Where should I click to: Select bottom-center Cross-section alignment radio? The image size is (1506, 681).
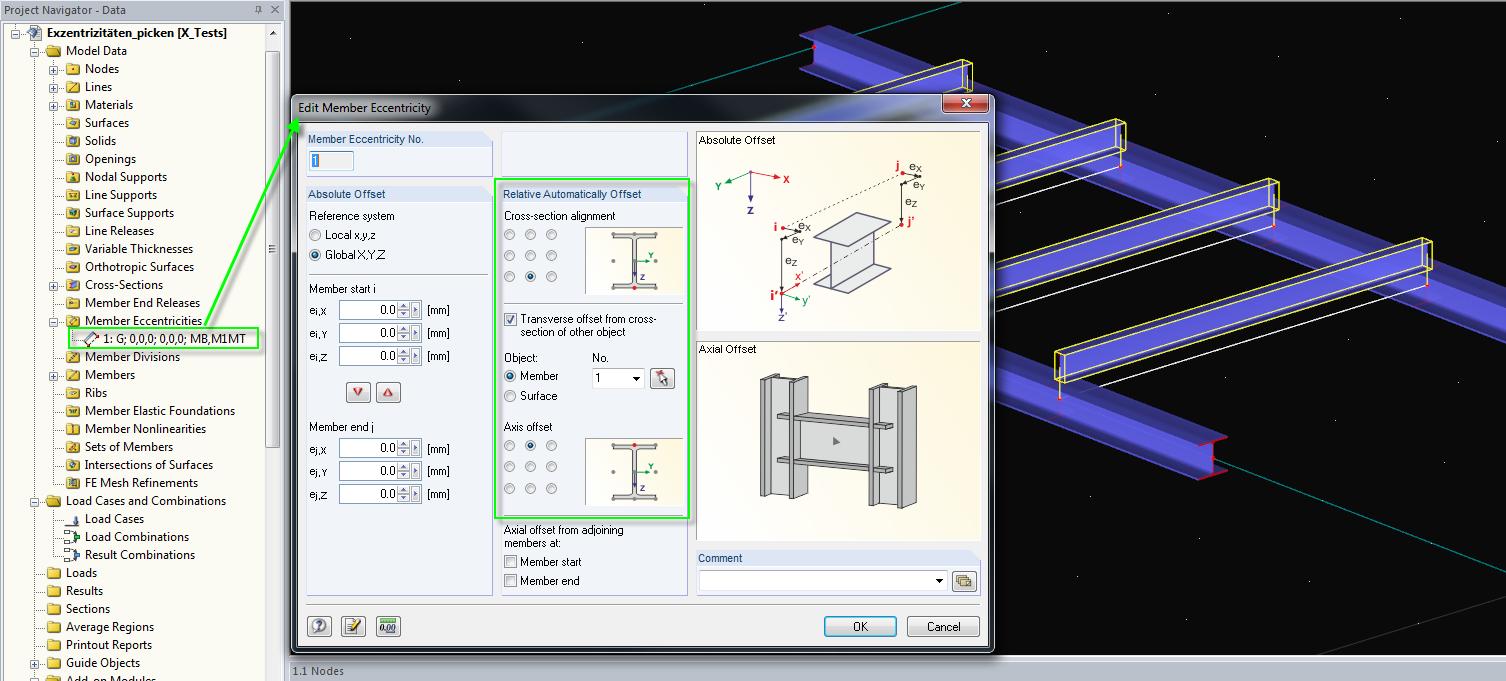pyautogui.click(x=531, y=277)
